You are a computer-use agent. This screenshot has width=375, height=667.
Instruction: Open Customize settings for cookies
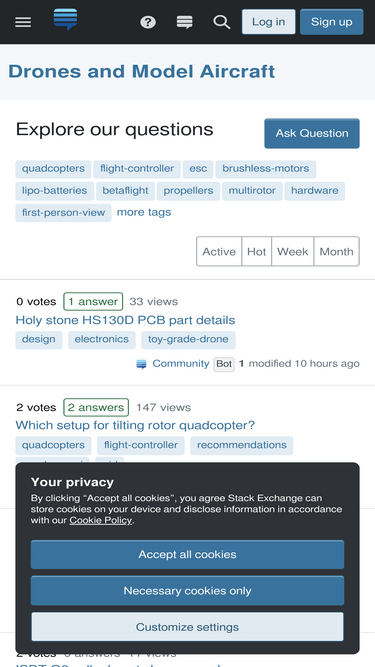point(188,627)
